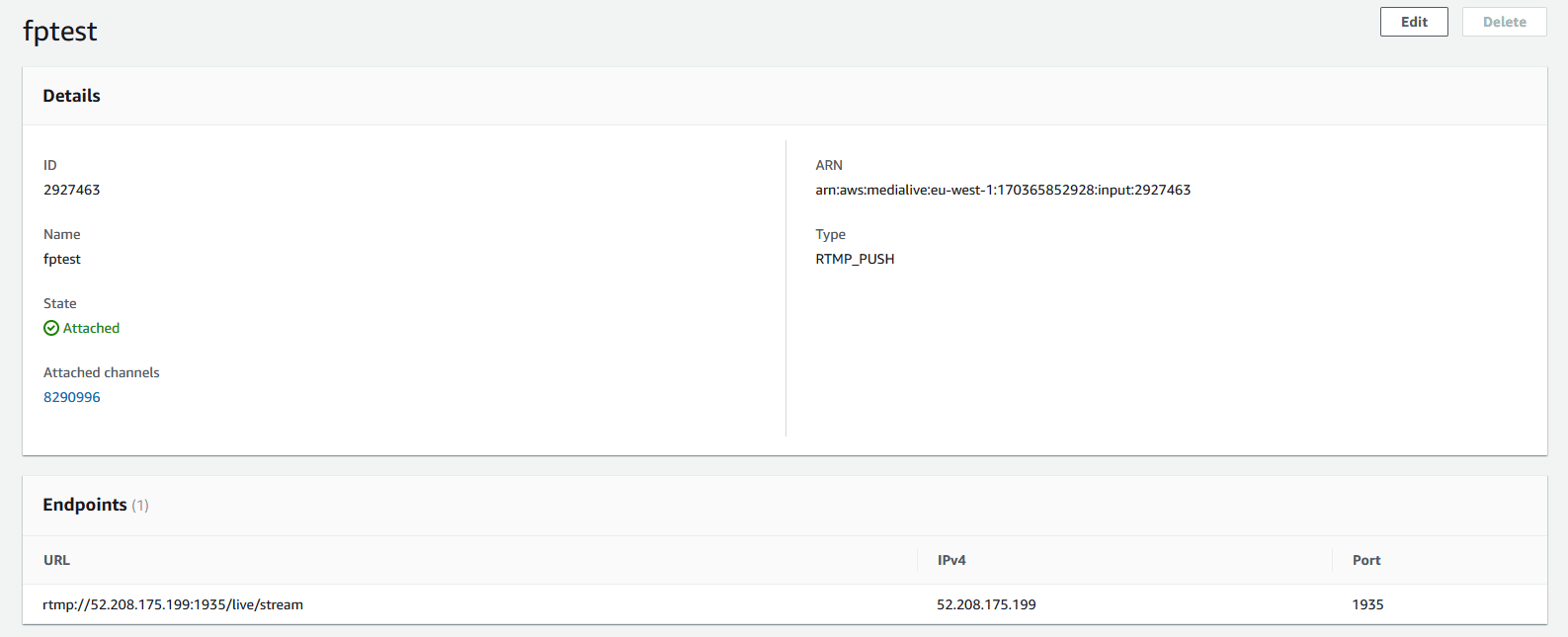Select the input ID value 2927463
The height and width of the screenshot is (637, 1568).
tap(72, 190)
